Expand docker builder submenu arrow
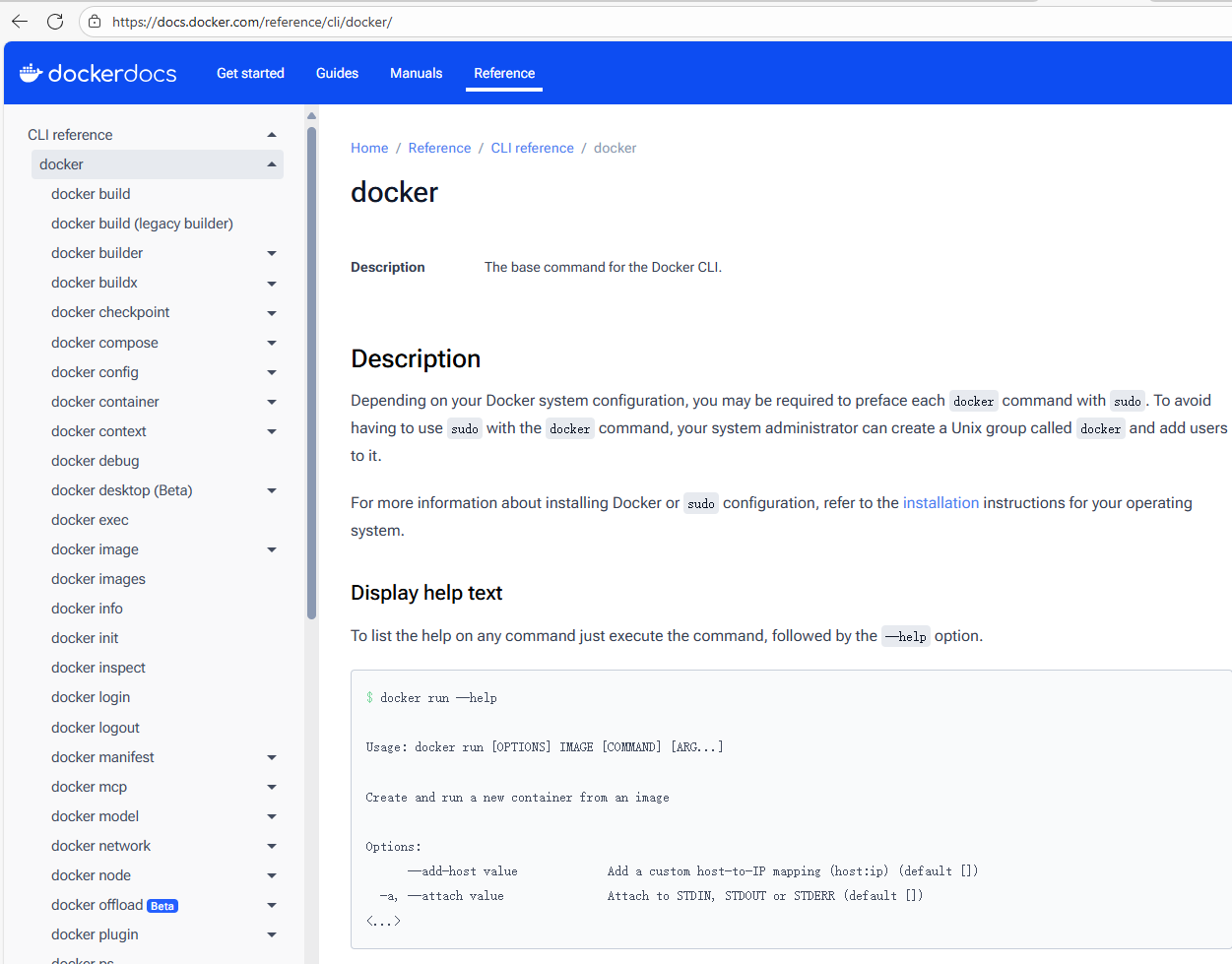 click(272, 253)
